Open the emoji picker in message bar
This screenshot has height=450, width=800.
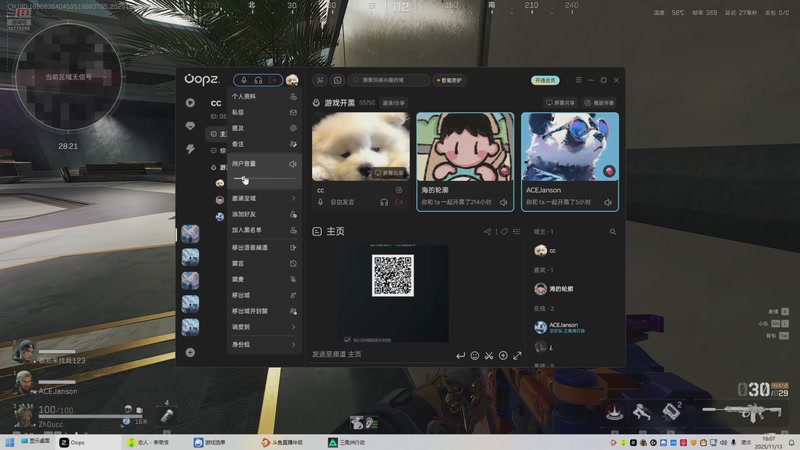pos(474,356)
